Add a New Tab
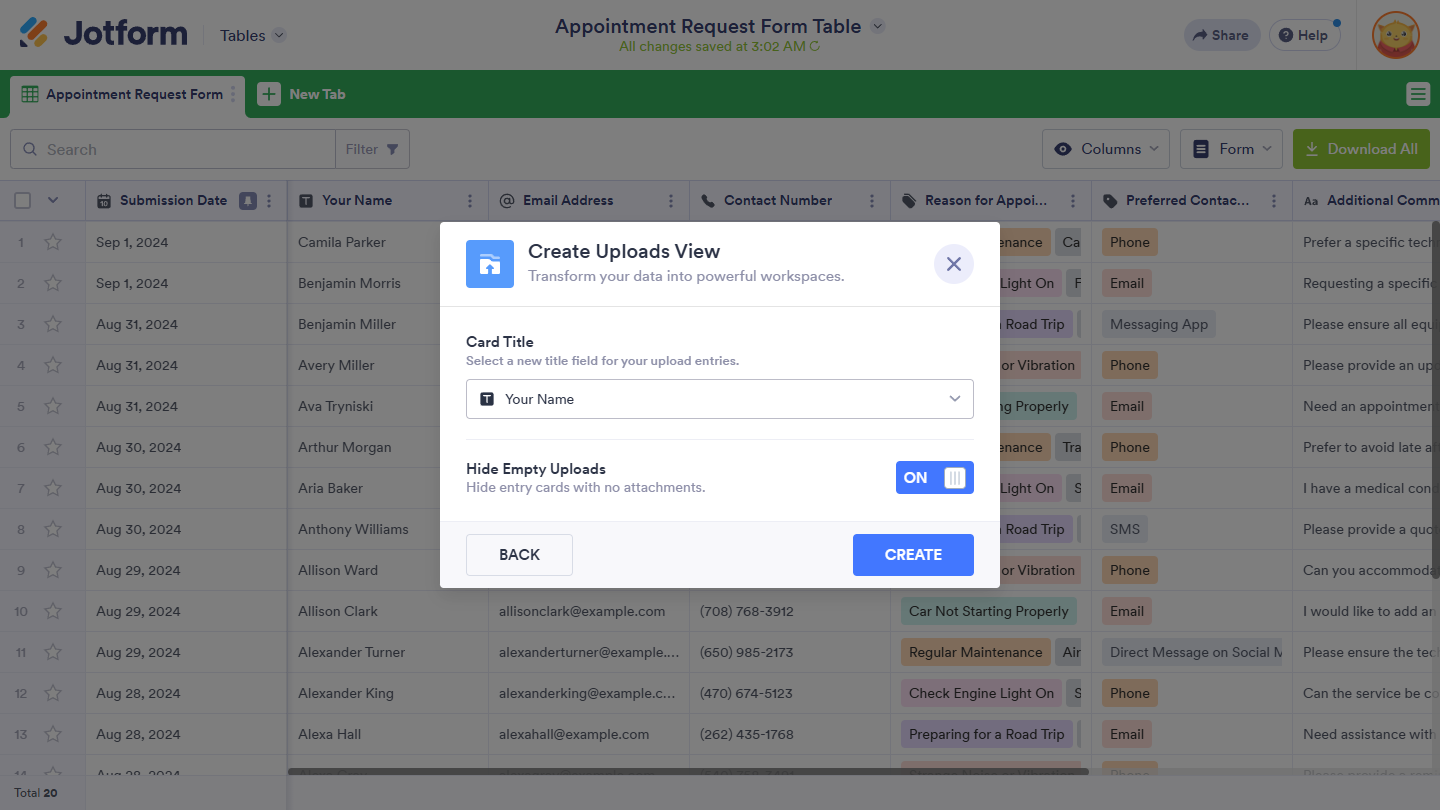 (302, 94)
